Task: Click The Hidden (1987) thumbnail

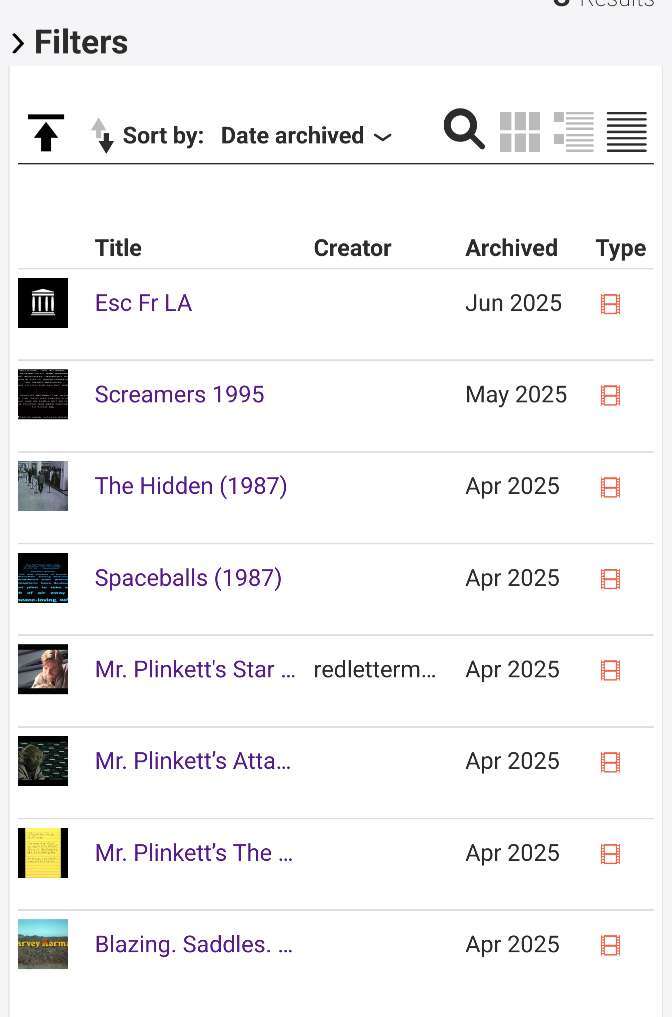Action: pos(43,486)
